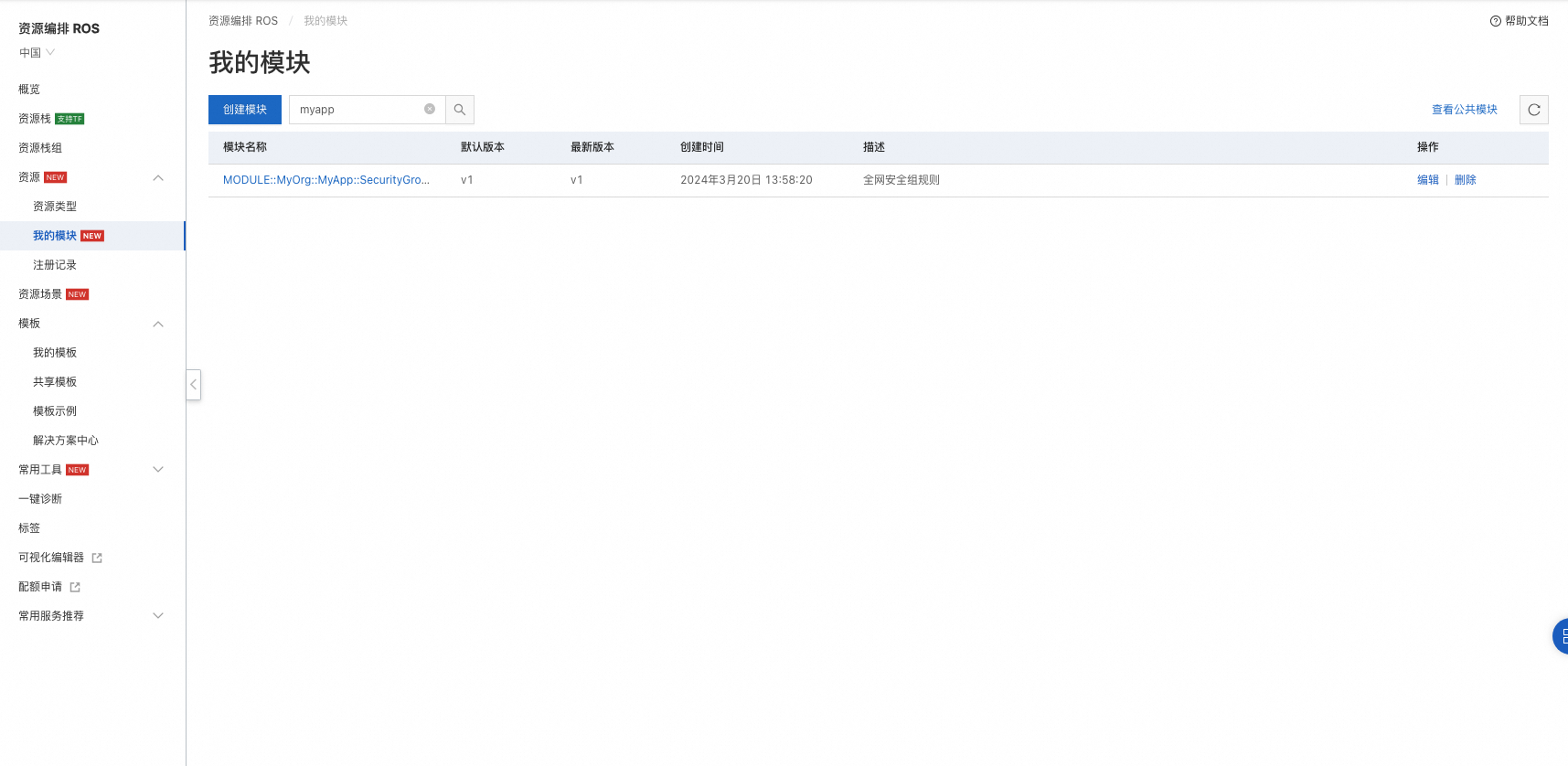
Task: Open the 中国 region dropdown
Action: 37,53
